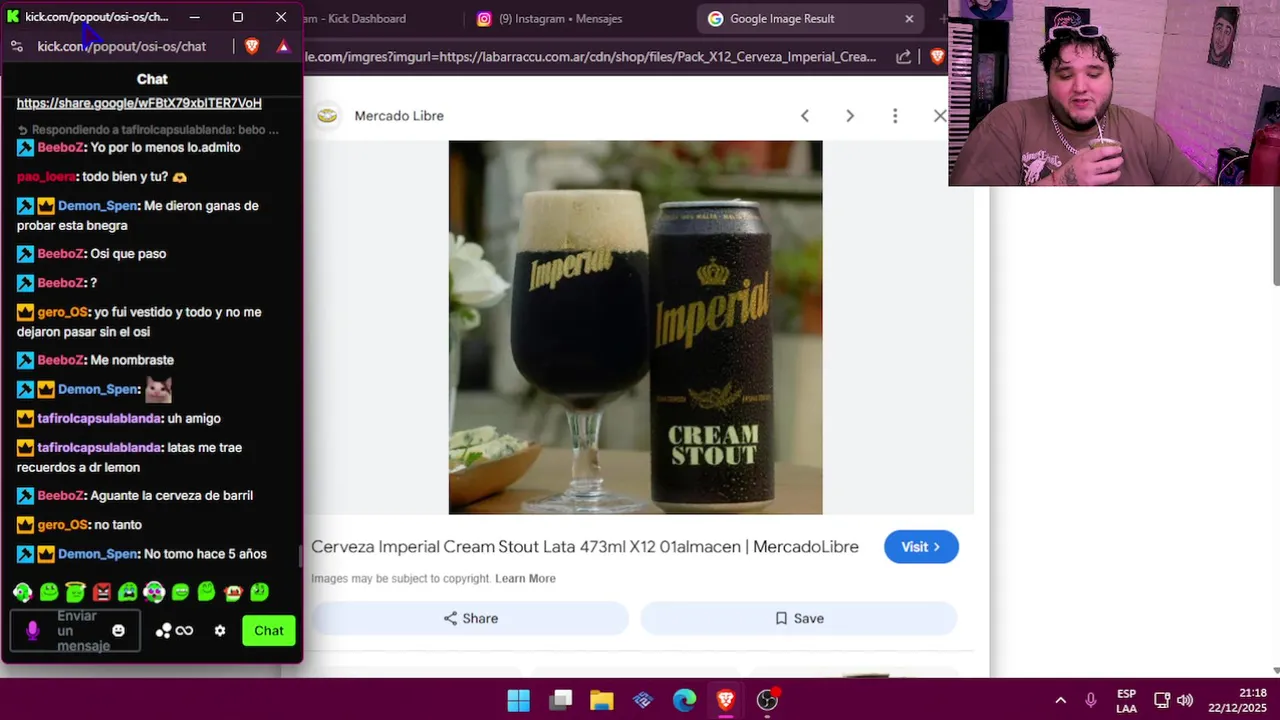Click the Brave shield icon in popout
Screen dimensions: 1280x720
tap(252, 46)
